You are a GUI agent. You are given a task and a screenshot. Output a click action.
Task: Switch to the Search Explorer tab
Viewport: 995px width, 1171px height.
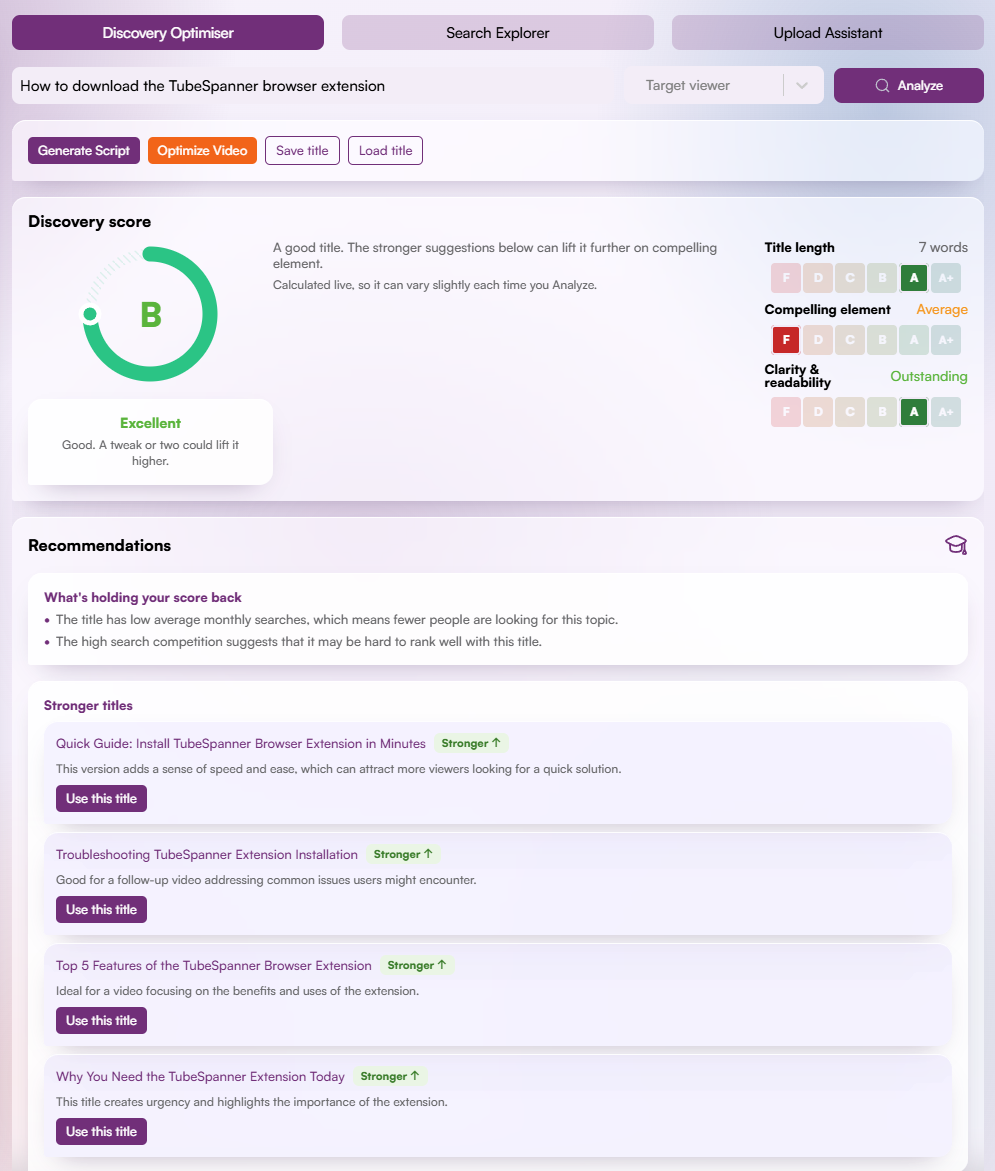pyautogui.click(x=498, y=33)
